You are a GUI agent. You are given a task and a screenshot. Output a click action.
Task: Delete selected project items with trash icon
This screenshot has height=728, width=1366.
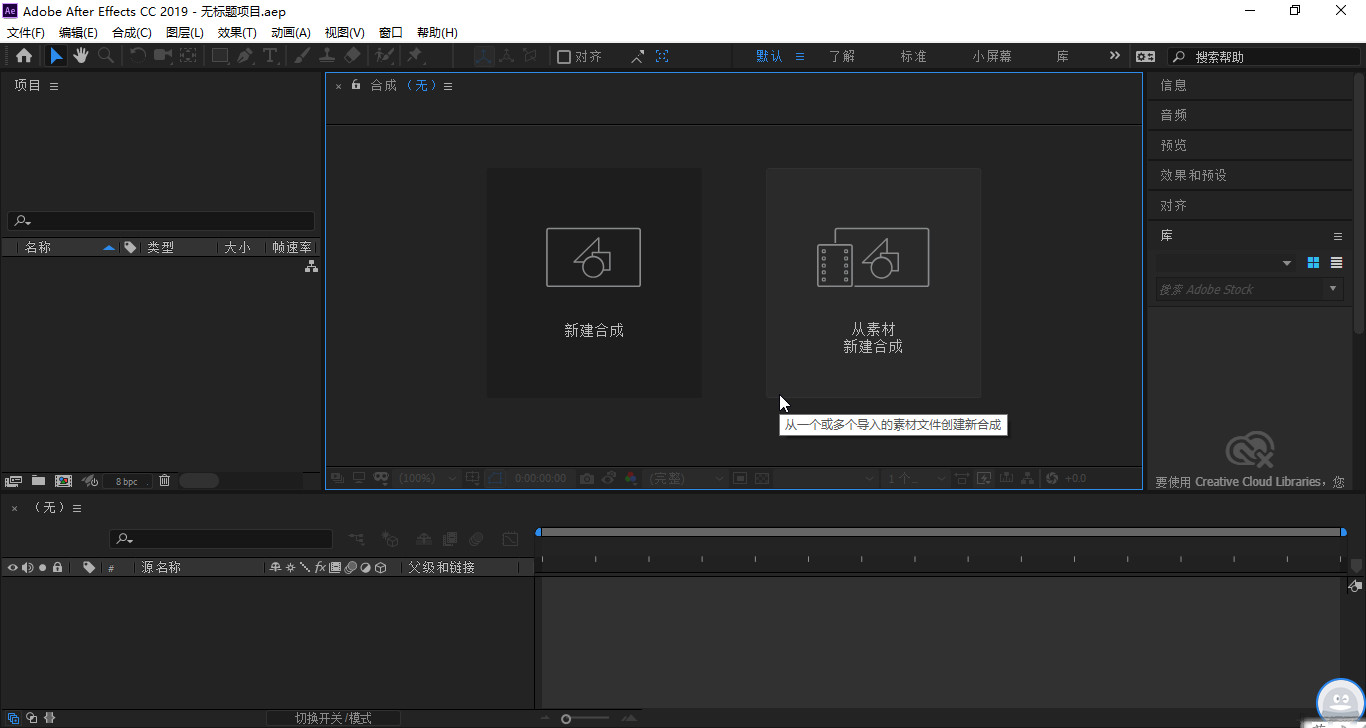click(165, 481)
